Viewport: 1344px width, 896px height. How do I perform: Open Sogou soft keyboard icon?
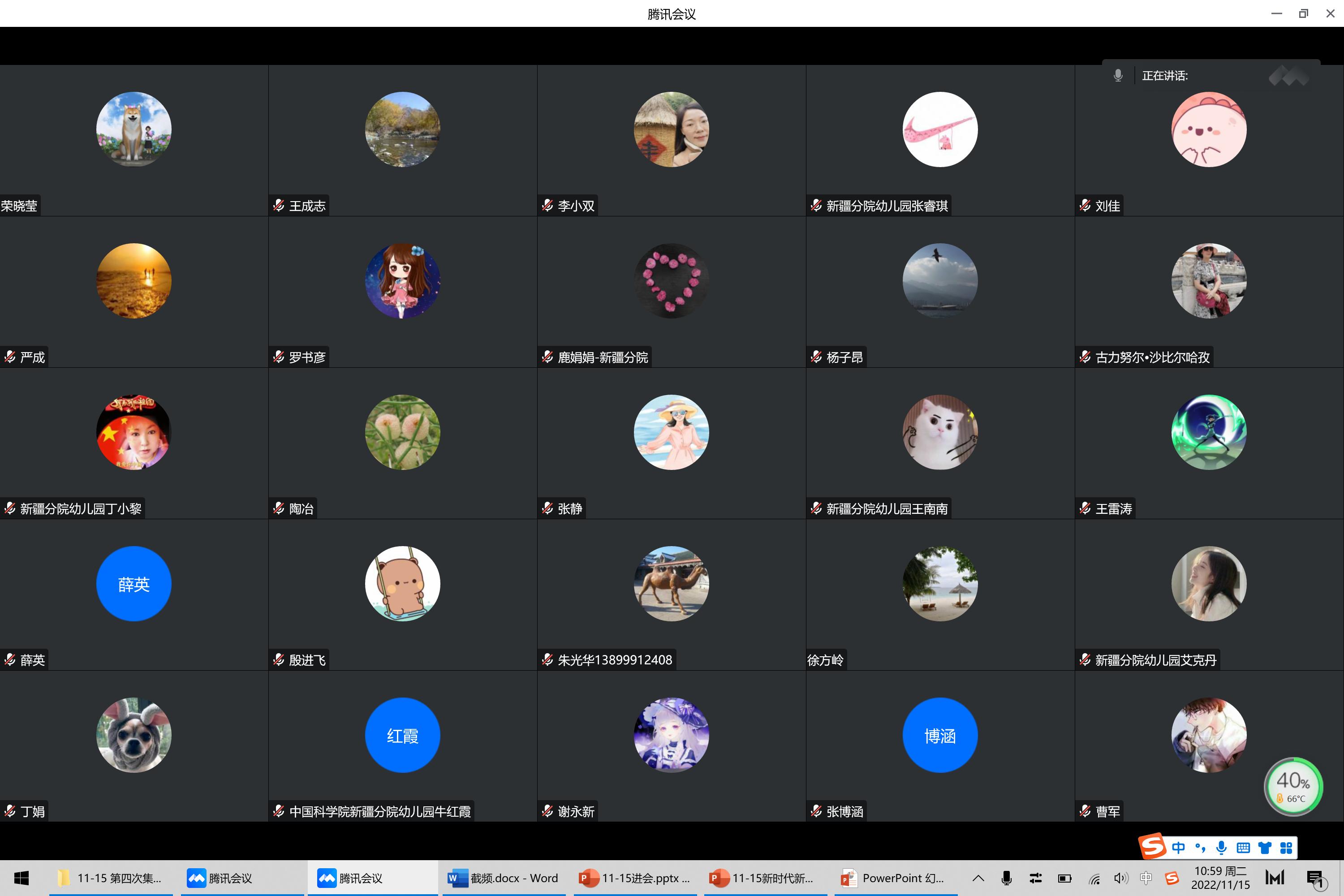point(1243,848)
